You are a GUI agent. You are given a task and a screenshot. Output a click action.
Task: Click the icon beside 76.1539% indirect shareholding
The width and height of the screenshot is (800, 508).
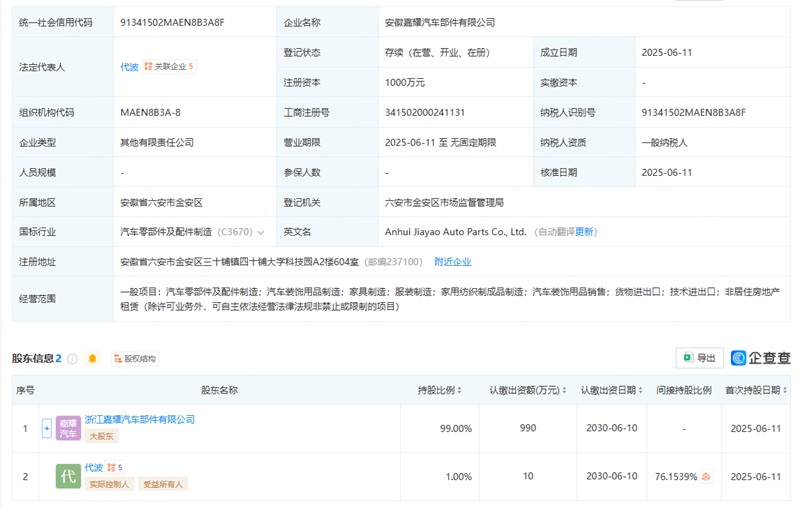pos(706,476)
